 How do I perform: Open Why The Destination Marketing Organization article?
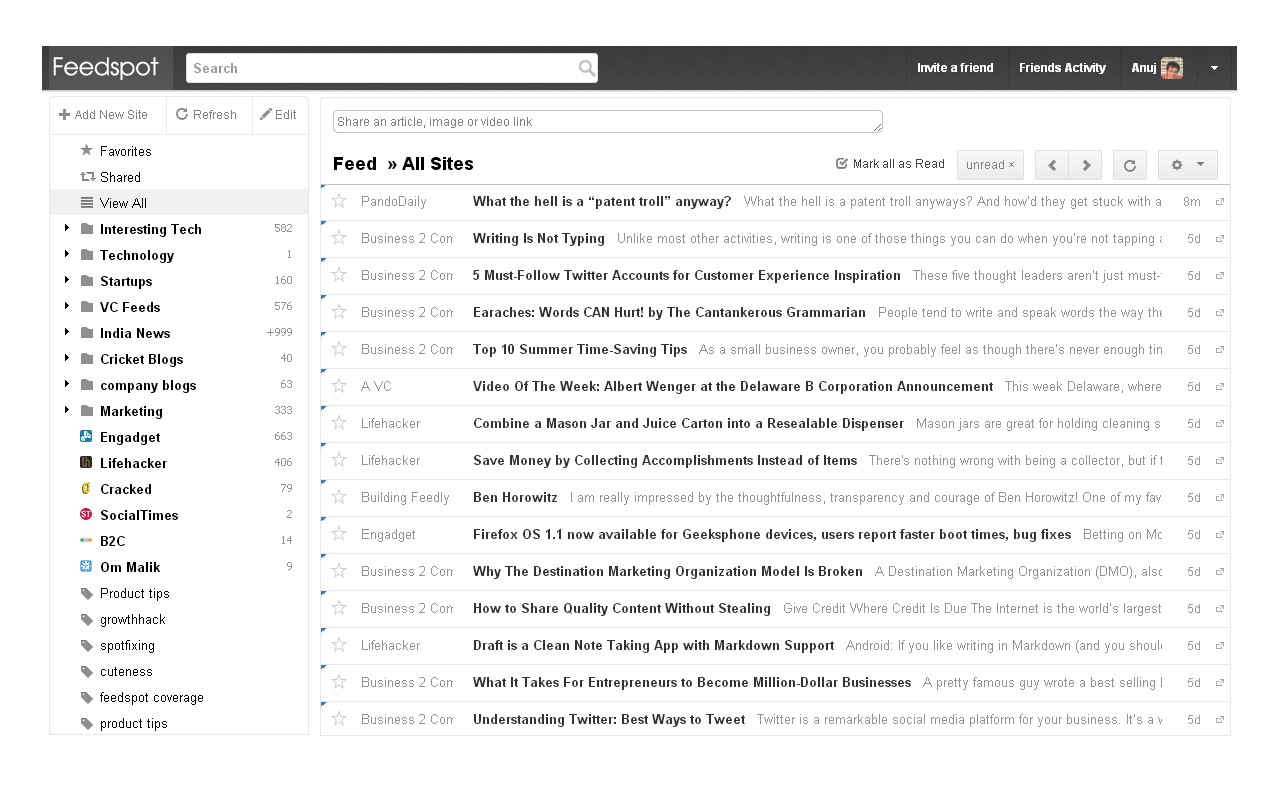tap(668, 571)
